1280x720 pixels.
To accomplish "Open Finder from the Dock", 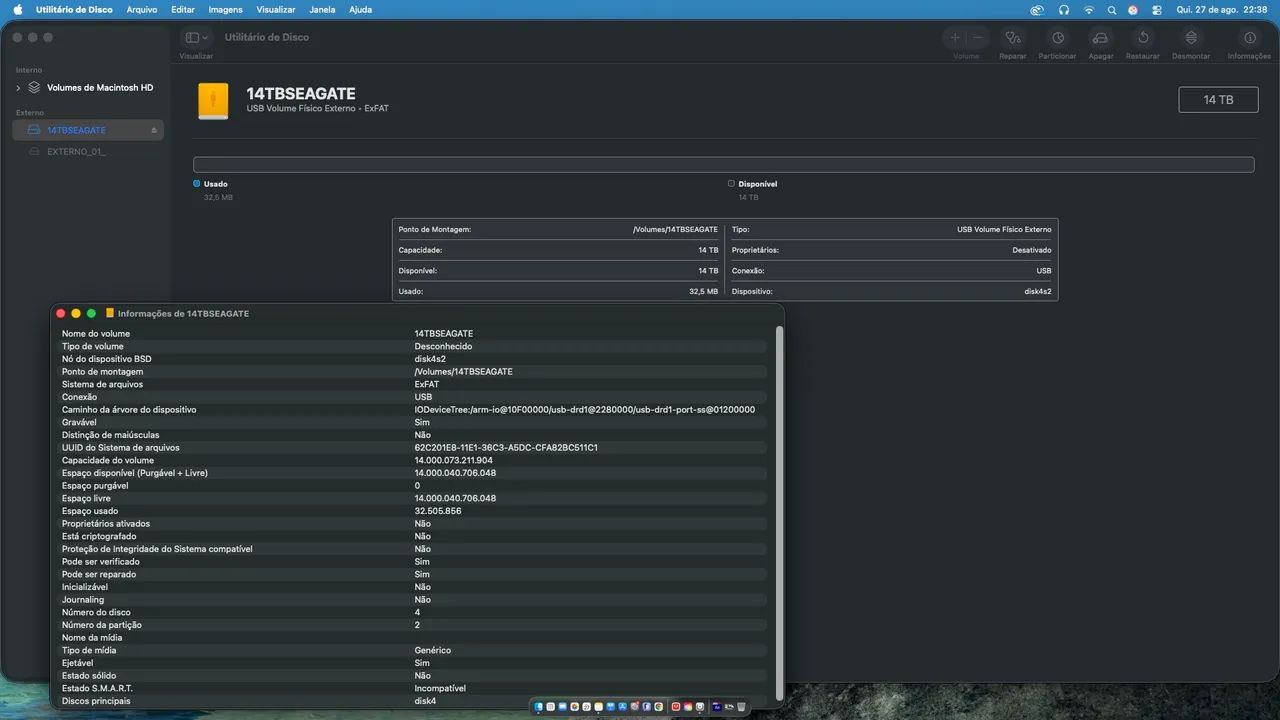I will pos(539,707).
